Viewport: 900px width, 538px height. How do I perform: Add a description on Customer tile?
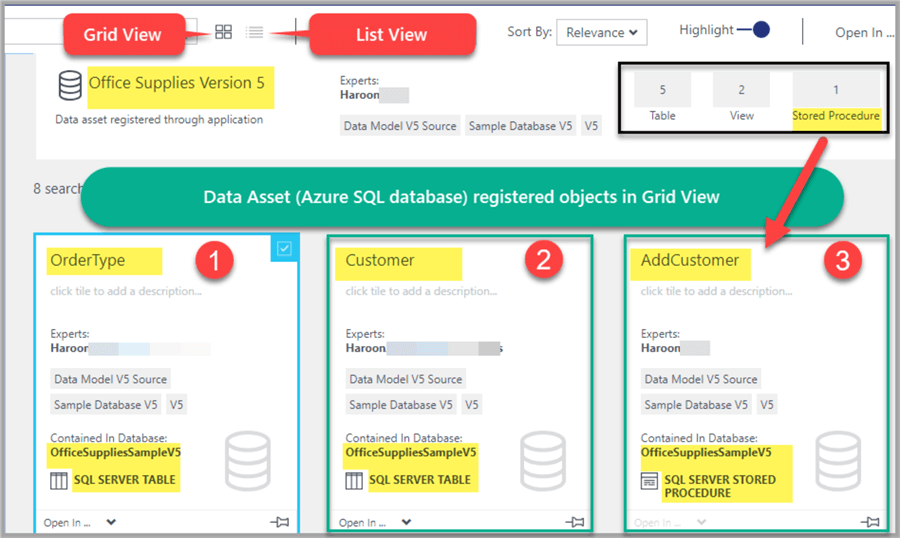click(x=421, y=291)
